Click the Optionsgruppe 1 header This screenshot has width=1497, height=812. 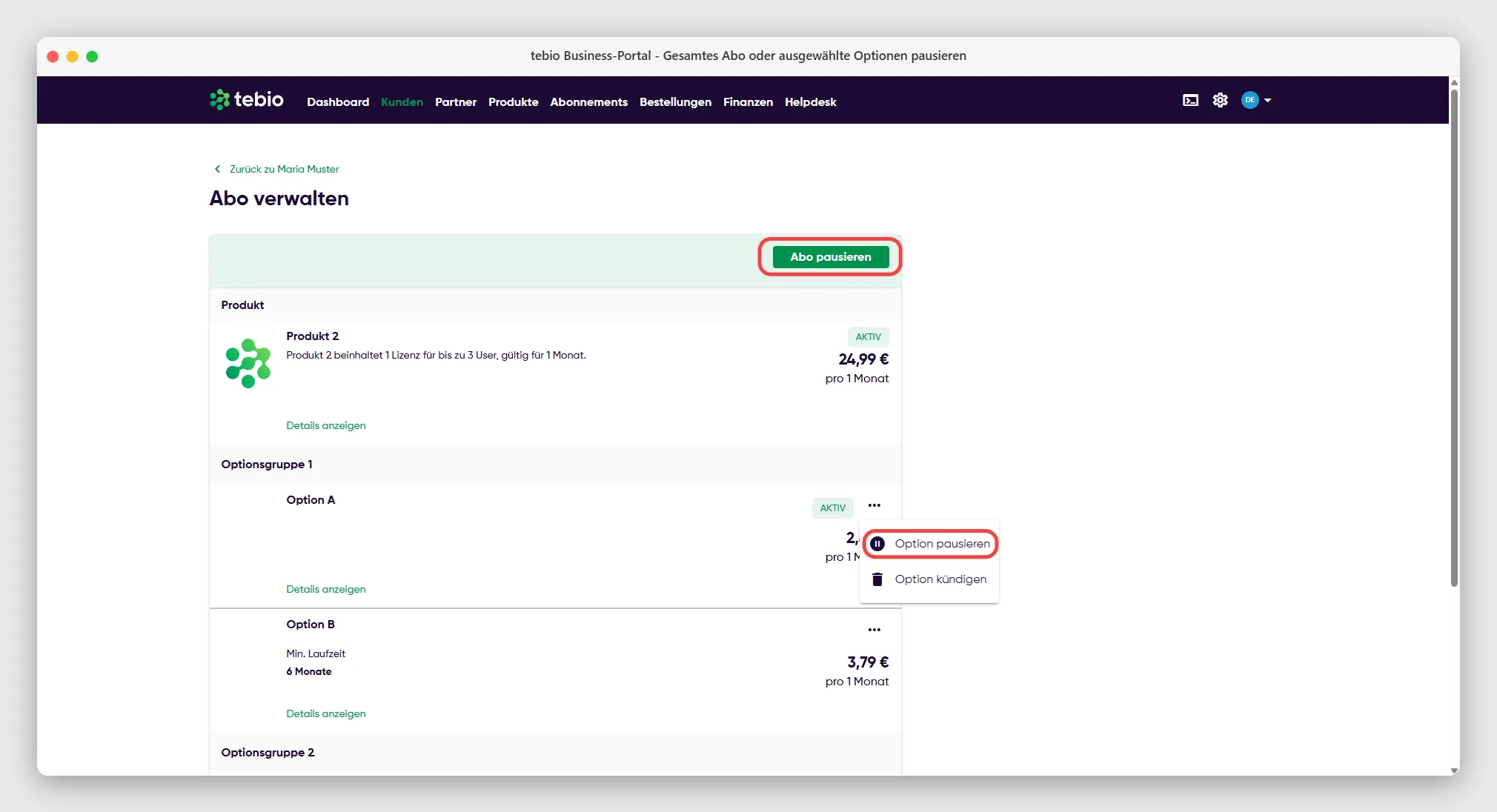(x=267, y=464)
